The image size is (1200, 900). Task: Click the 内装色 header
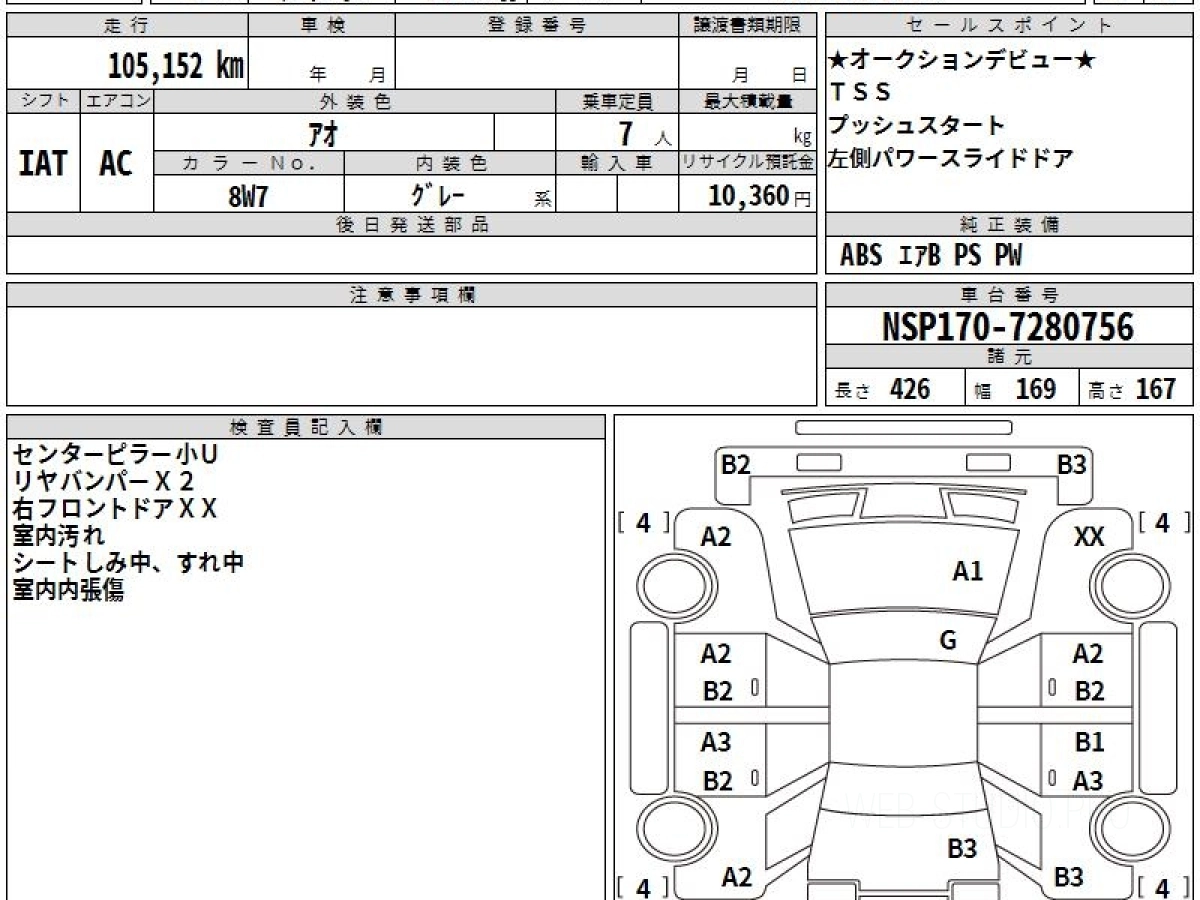click(x=450, y=163)
